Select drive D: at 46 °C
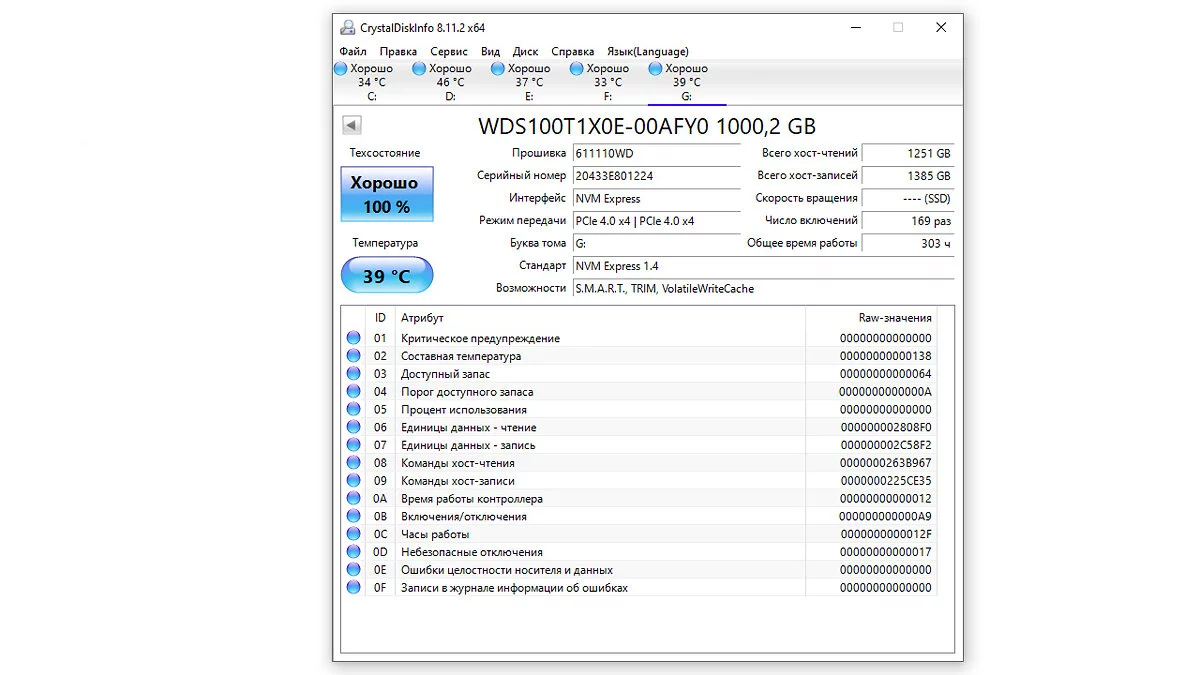The width and height of the screenshot is (1200, 675). (x=450, y=82)
